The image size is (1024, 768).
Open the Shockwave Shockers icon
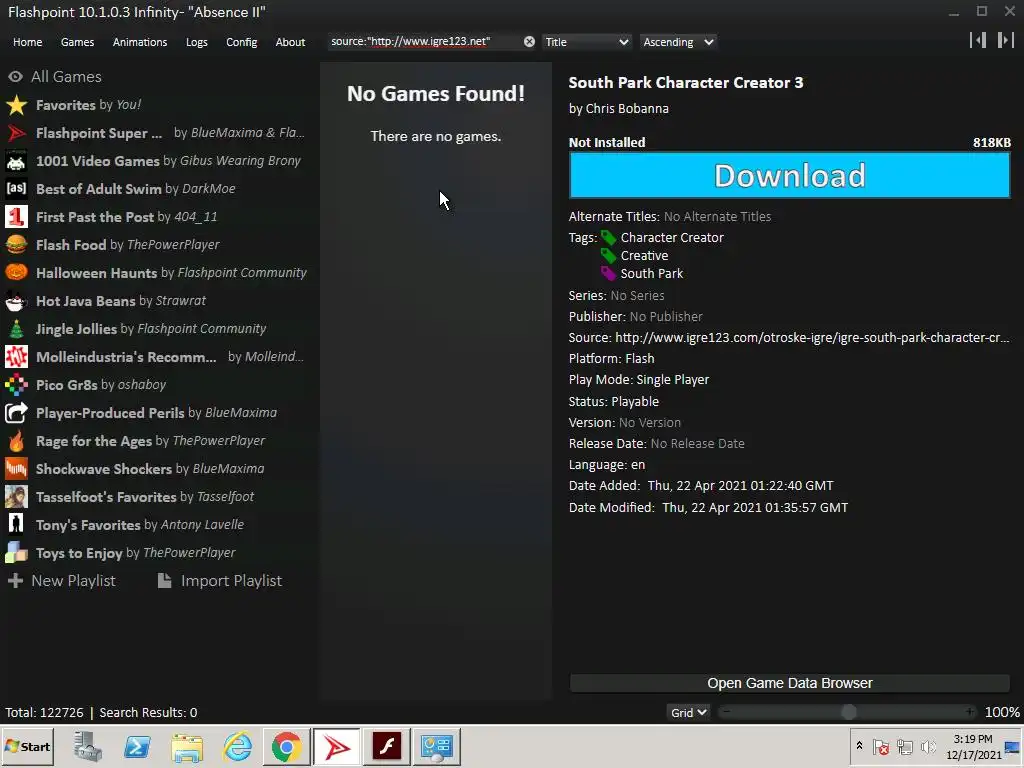click(x=16, y=469)
